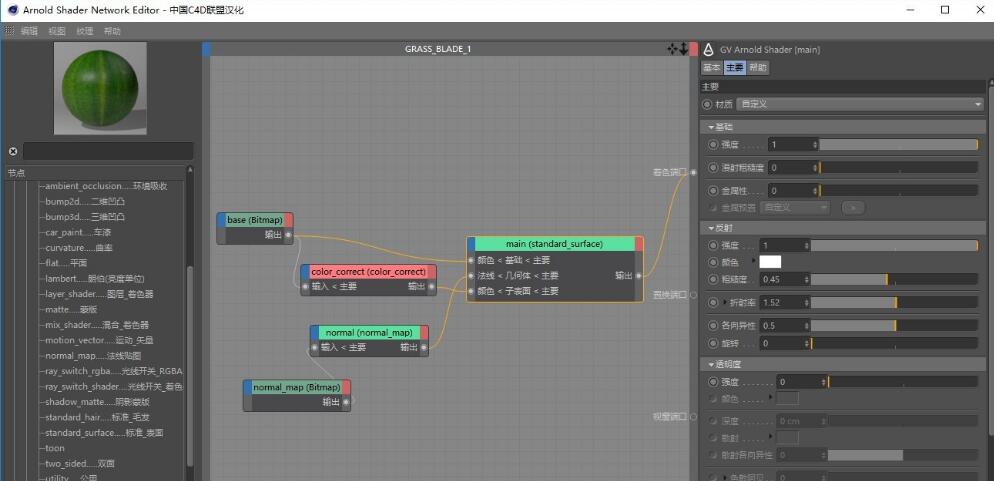Click the pan (four-arrow) icon in GRASS_BLADE_1 header
The height and width of the screenshot is (481, 994).
point(673,49)
